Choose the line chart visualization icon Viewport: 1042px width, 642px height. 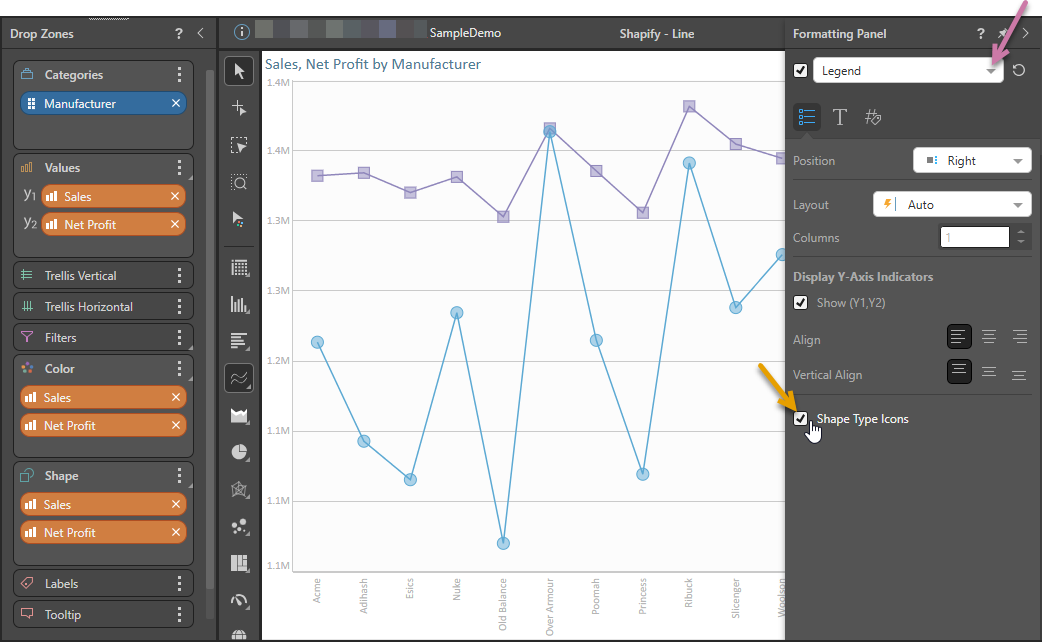(x=239, y=378)
